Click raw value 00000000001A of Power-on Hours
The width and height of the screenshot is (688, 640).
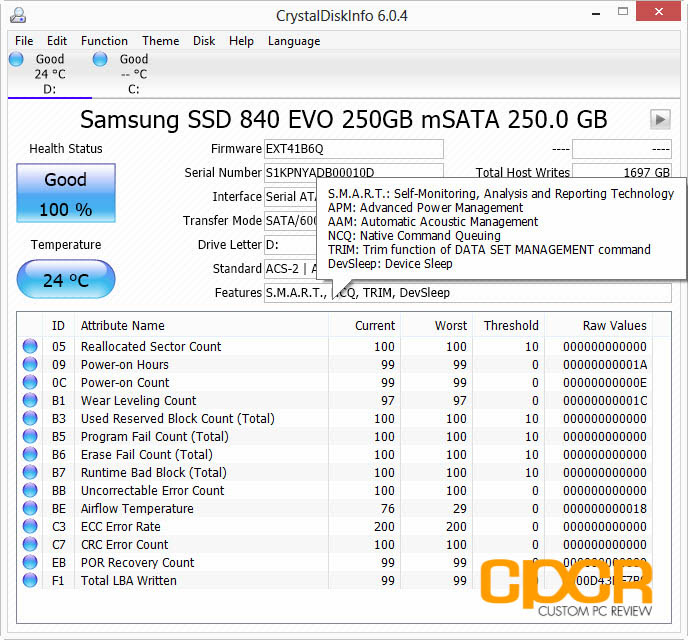(605, 365)
